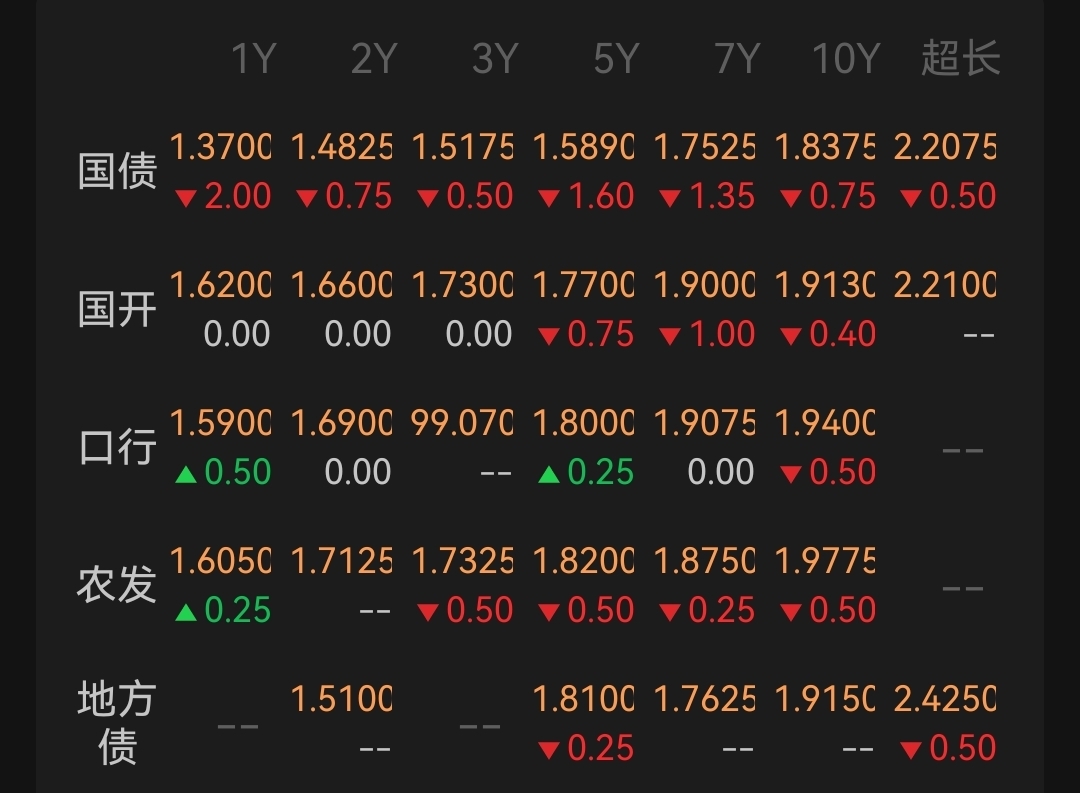
Task: Choose the 超长 column header
Action: [960, 60]
